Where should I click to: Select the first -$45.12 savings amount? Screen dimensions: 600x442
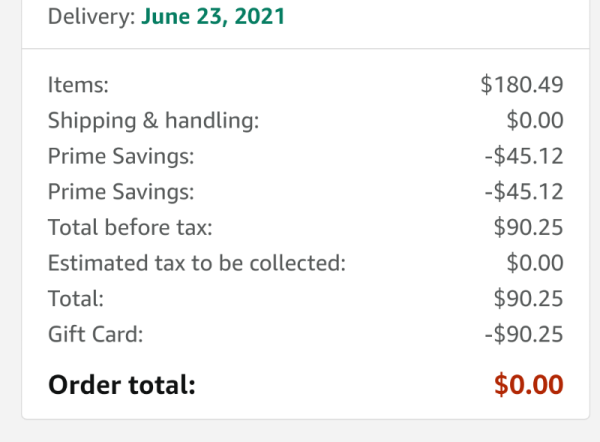(524, 156)
